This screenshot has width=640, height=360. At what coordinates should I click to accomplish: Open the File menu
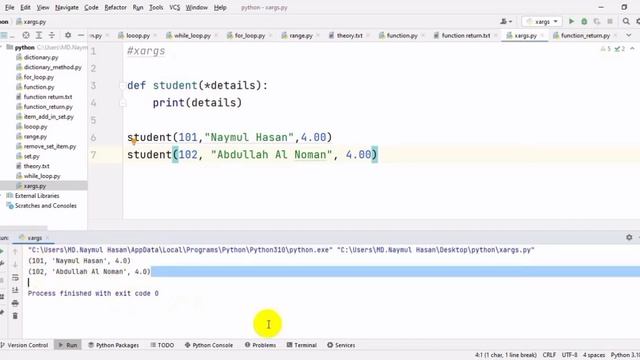coord(9,7)
